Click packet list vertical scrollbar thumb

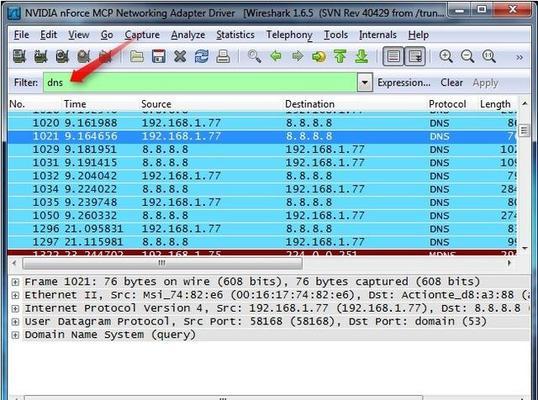tap(524, 130)
